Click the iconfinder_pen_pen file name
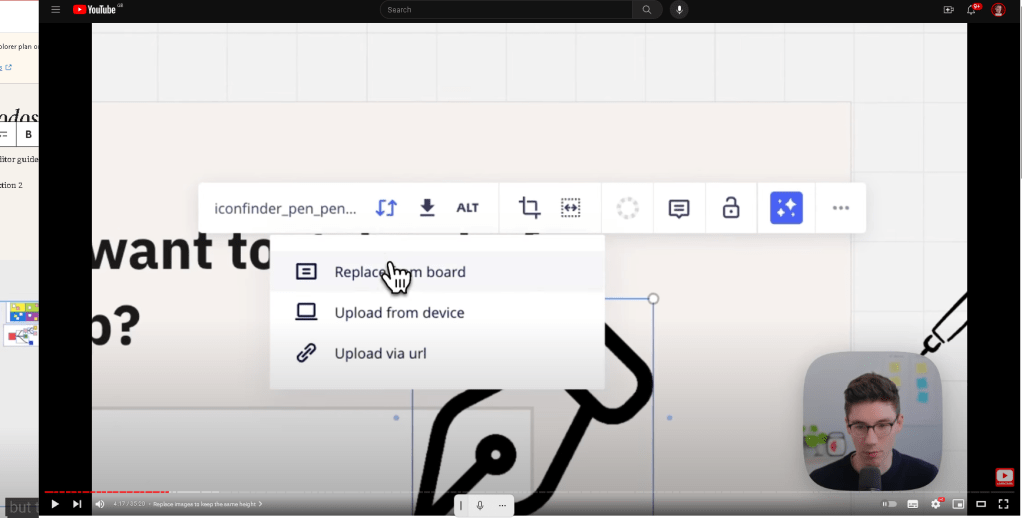This screenshot has height=518, width=1022. click(x=285, y=209)
